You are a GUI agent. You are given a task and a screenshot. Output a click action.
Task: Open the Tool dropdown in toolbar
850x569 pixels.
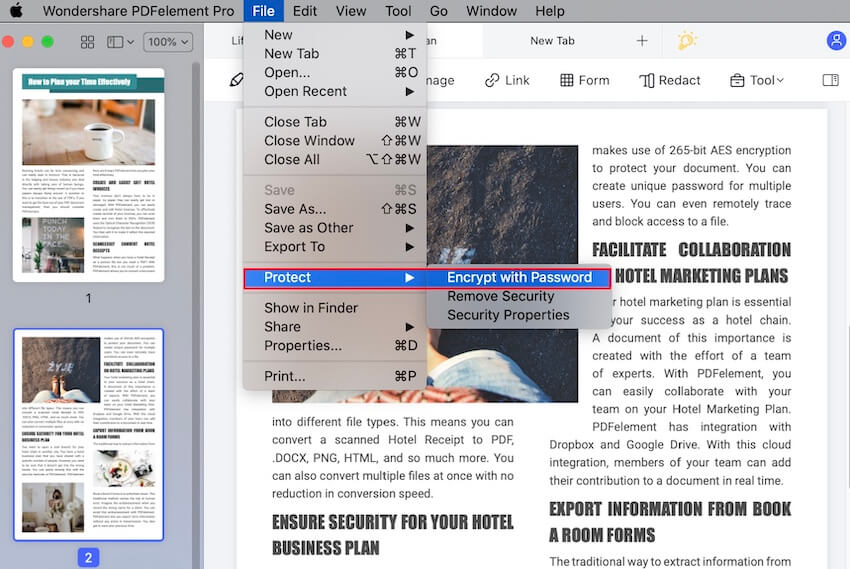point(757,80)
